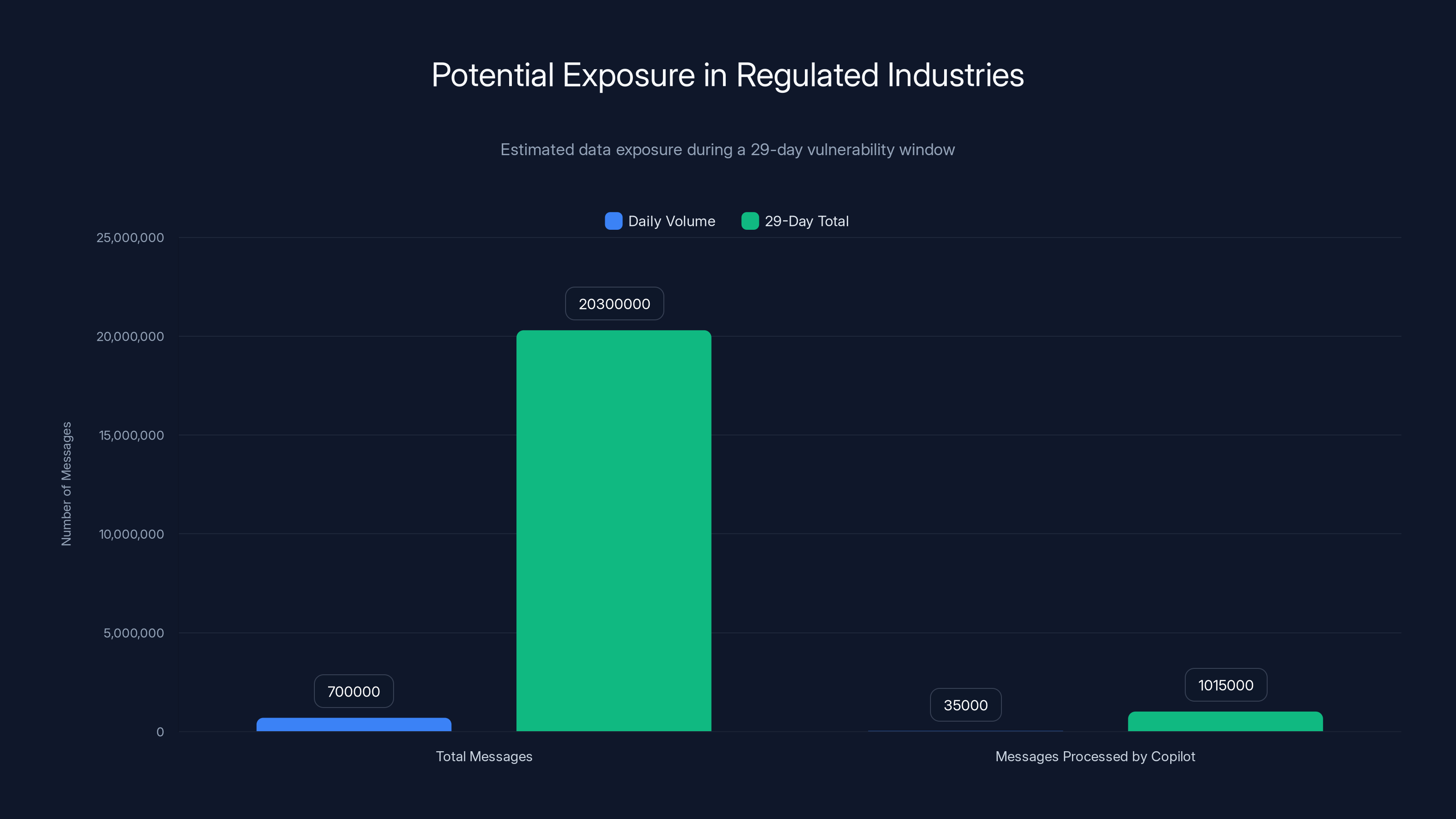The width and height of the screenshot is (1456, 819).
Task: Click the 700000 data label
Action: tap(353, 691)
